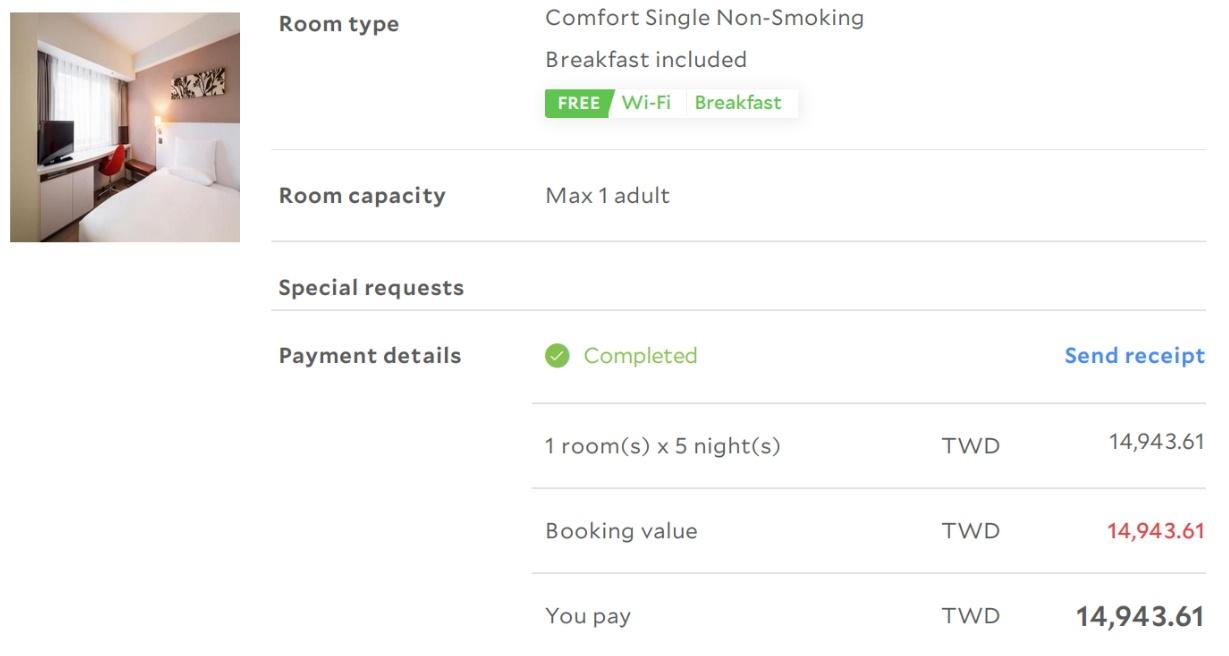The image size is (1229, 656).
Task: Click the Room type label
Action: (338, 25)
